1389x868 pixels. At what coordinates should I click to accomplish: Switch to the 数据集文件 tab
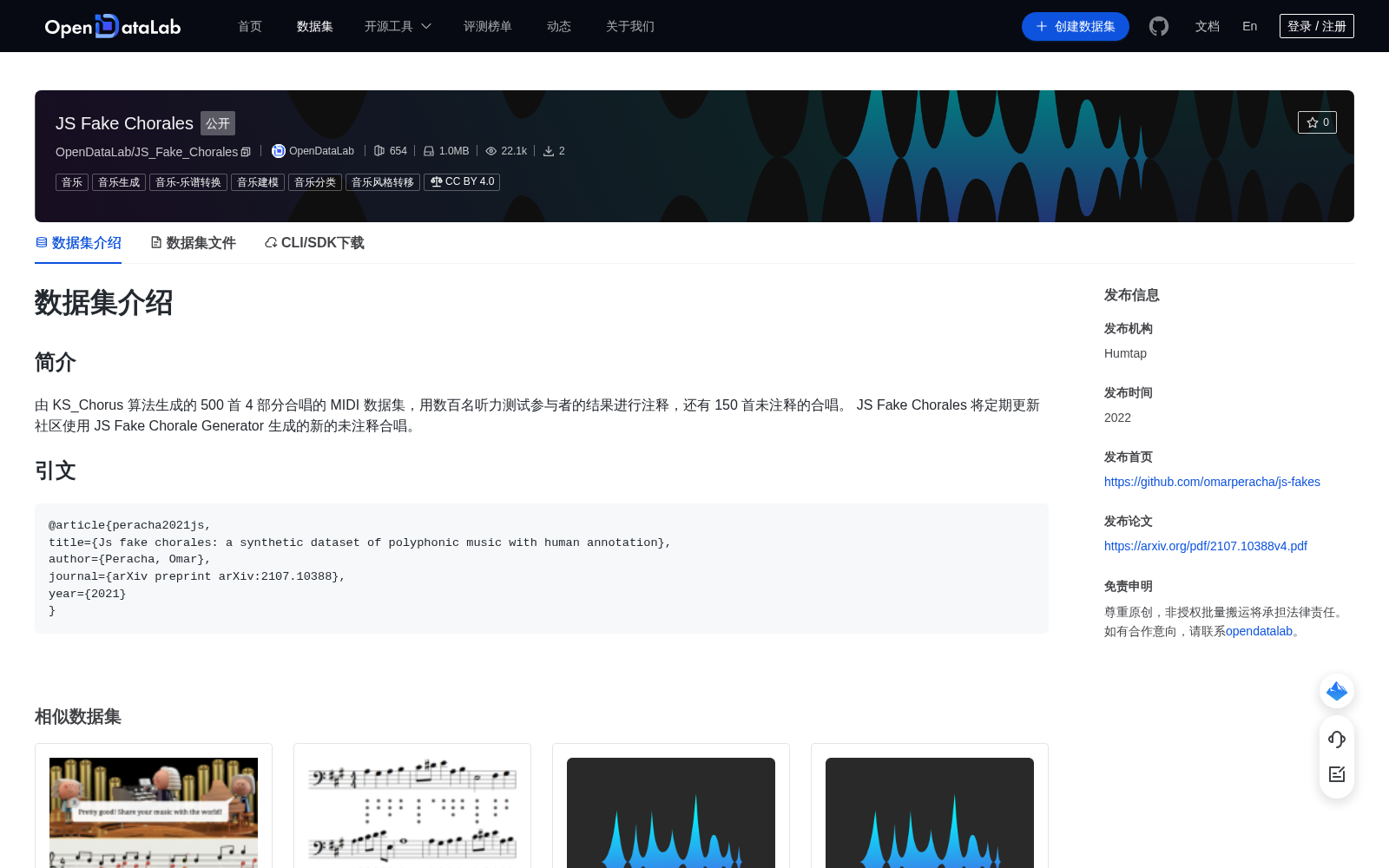(193, 243)
